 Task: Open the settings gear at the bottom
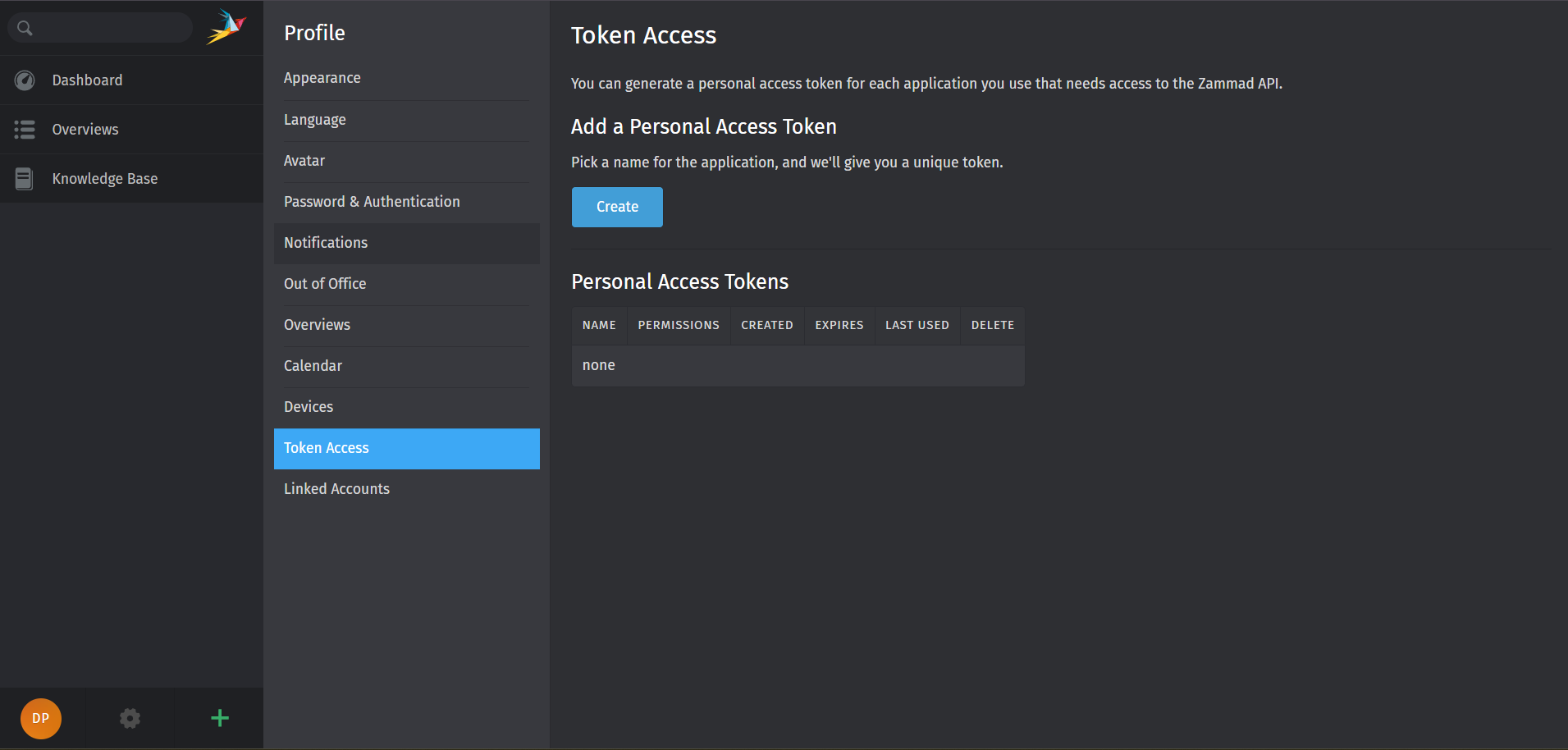tap(130, 718)
